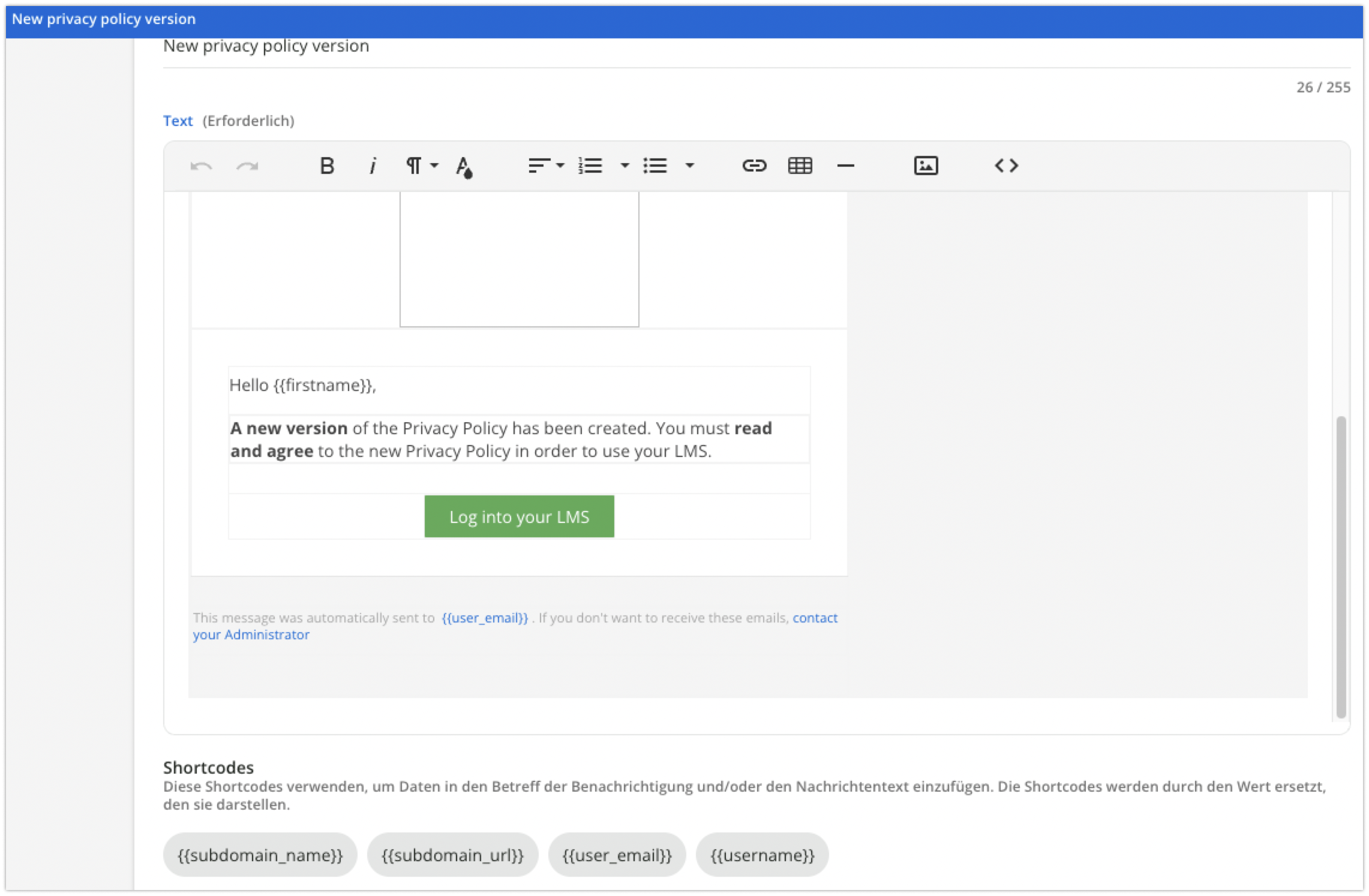Click the {{user_email}} link in footer text
This screenshot has height=896, width=1369.
pyautogui.click(x=485, y=618)
